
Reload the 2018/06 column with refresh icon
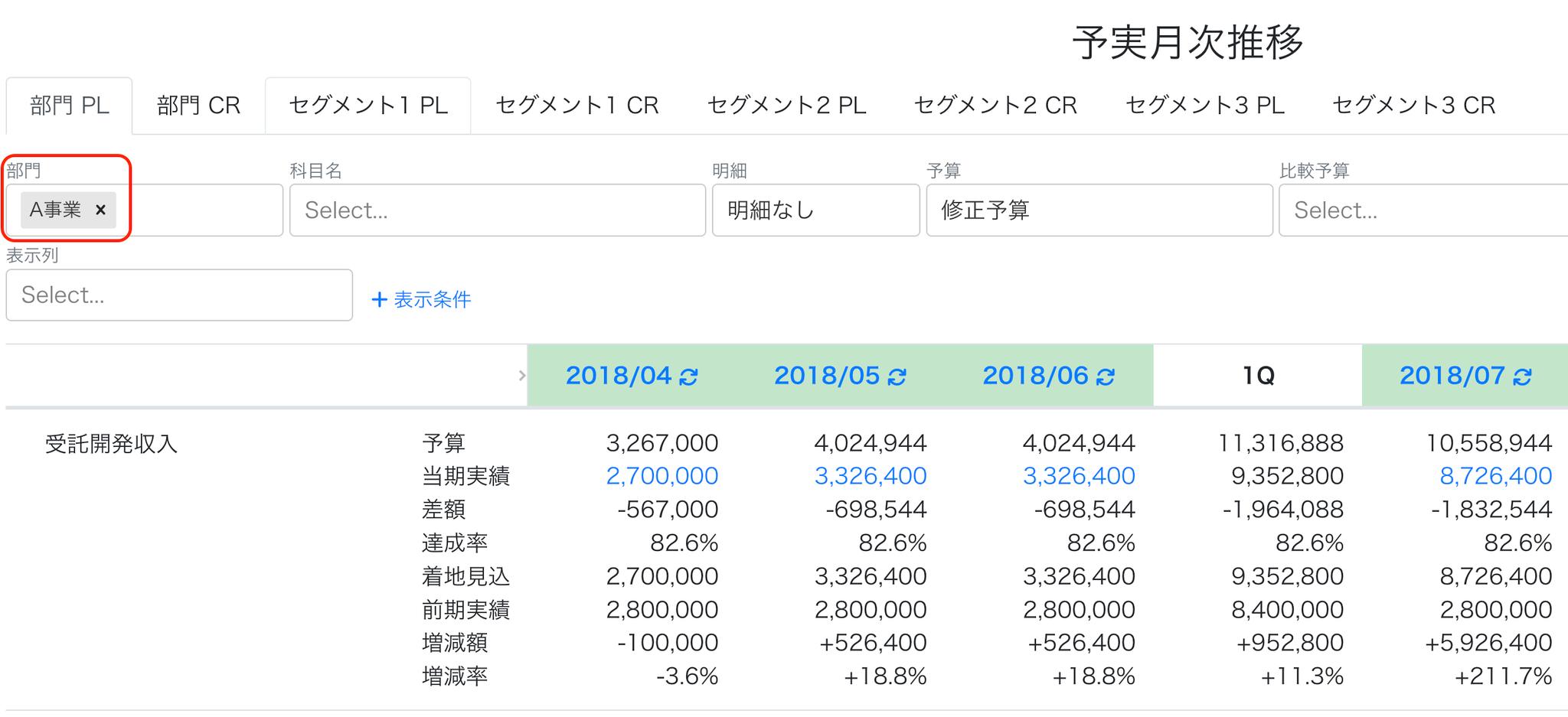pyautogui.click(x=1106, y=376)
